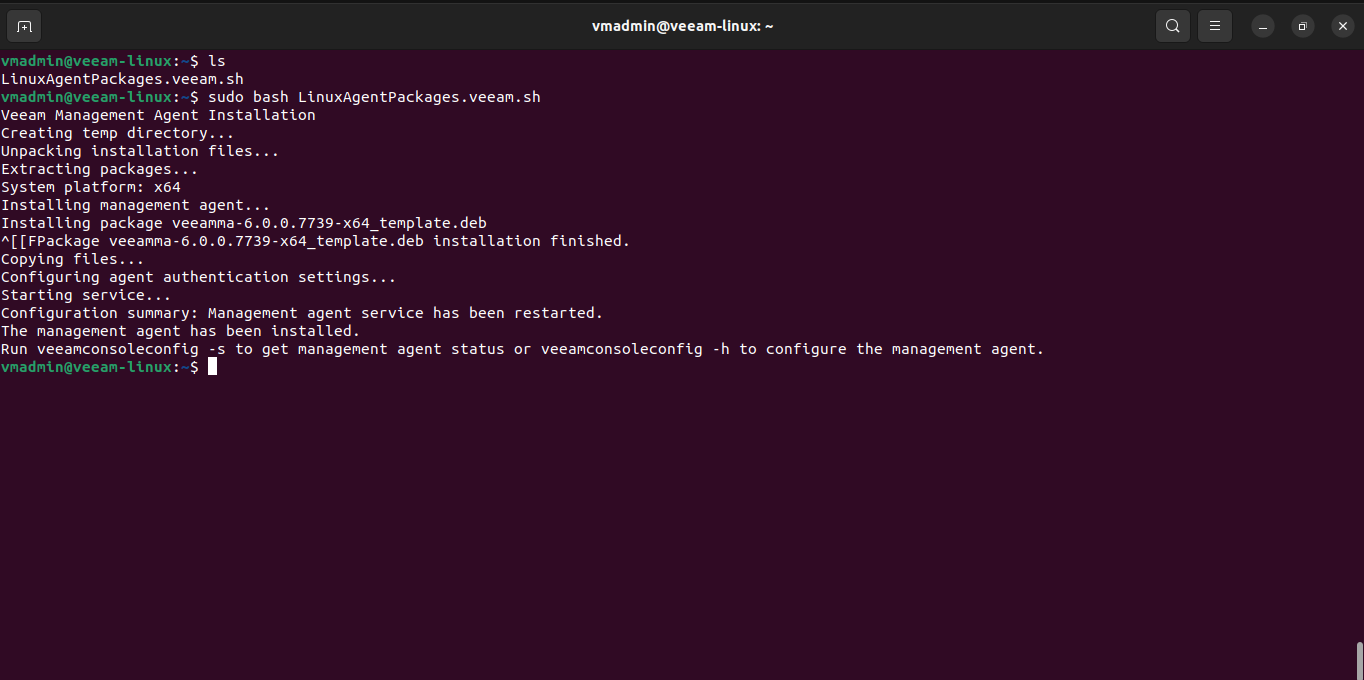
Task: Click the 'Installing package veeamma' line
Action: (244, 223)
